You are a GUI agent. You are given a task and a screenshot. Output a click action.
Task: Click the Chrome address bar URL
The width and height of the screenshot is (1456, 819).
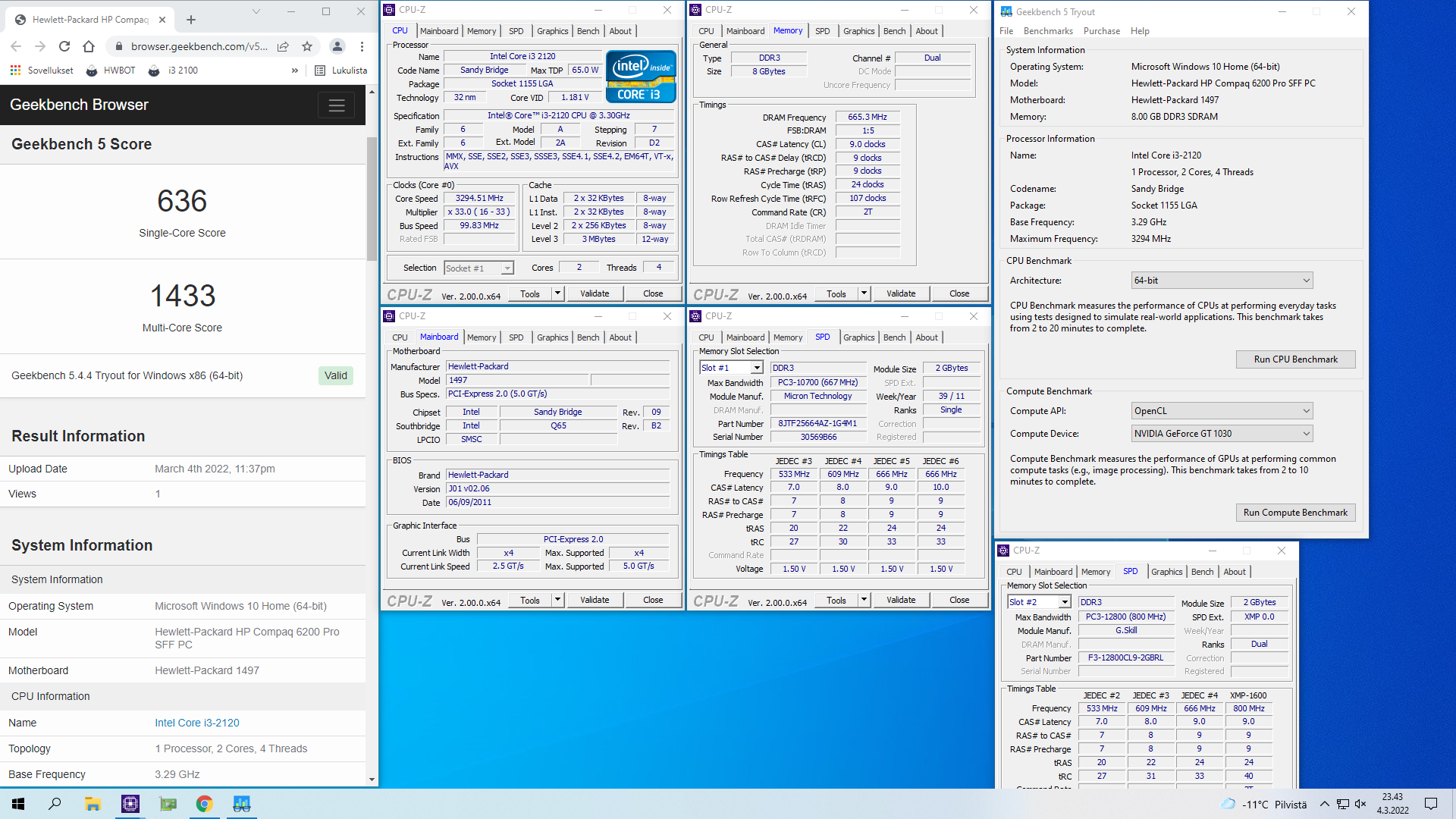199,46
